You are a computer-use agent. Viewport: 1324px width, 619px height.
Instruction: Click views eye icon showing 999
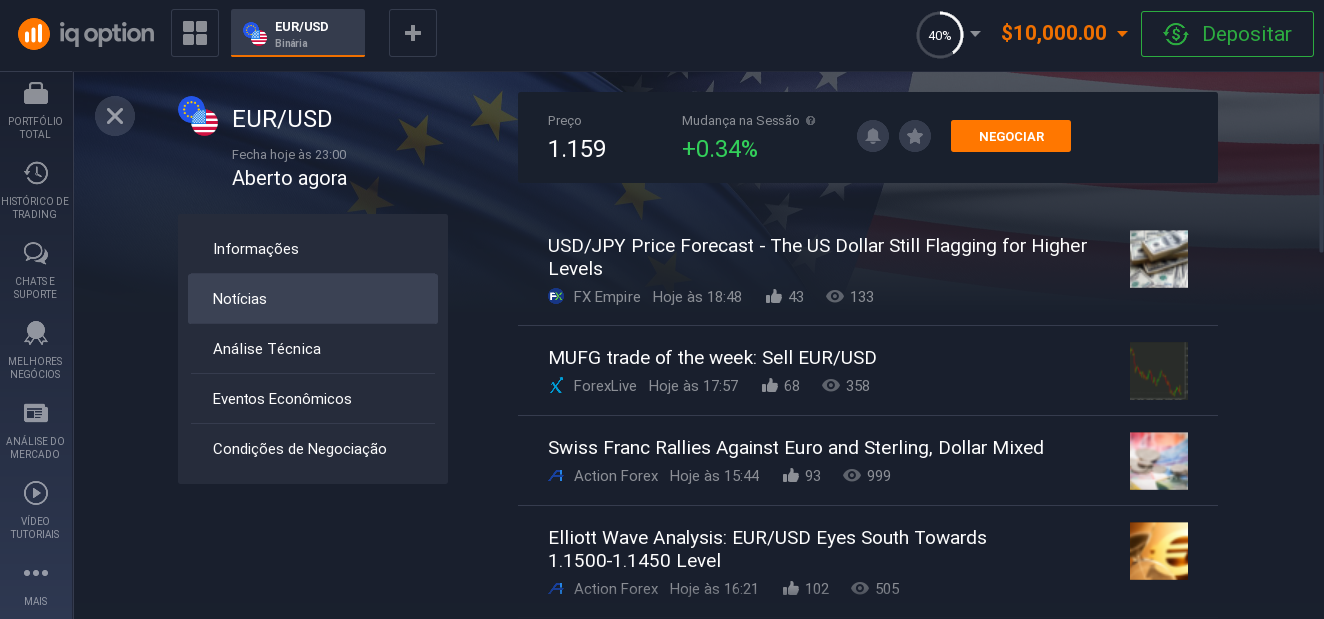point(852,476)
